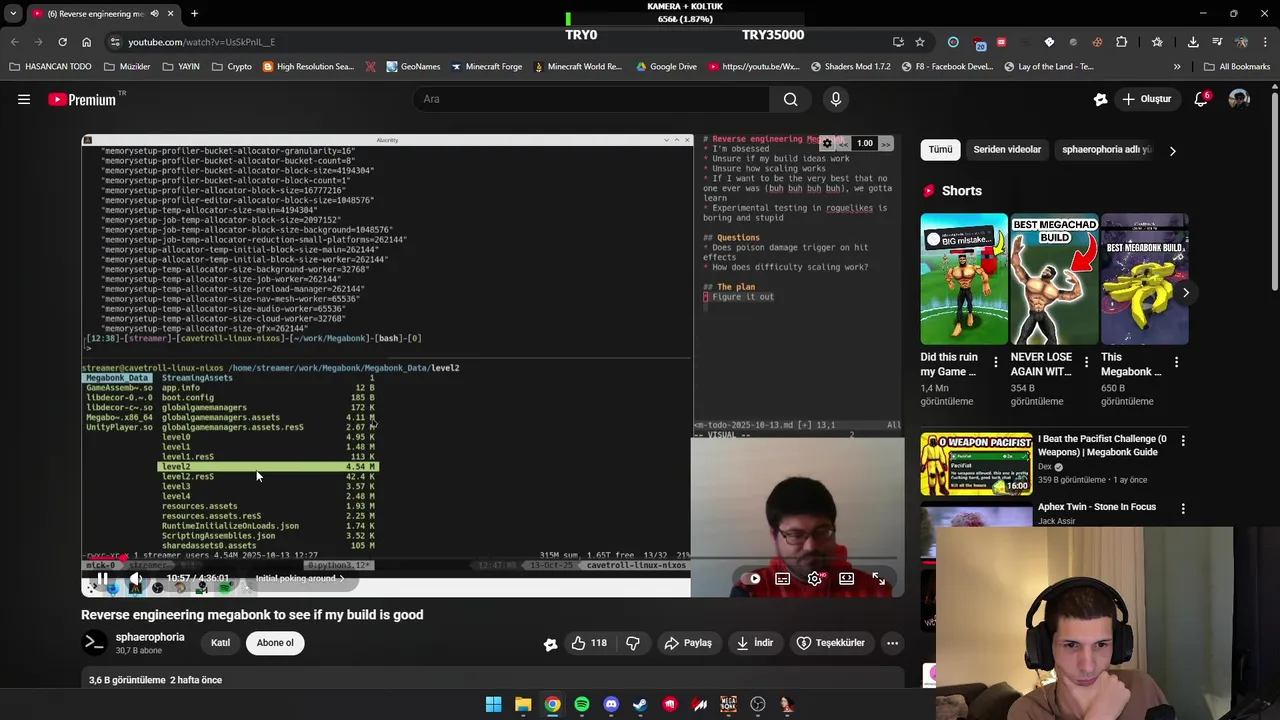The width and height of the screenshot is (1280, 720).
Task: Switch to theater mode
Action: 846,578
